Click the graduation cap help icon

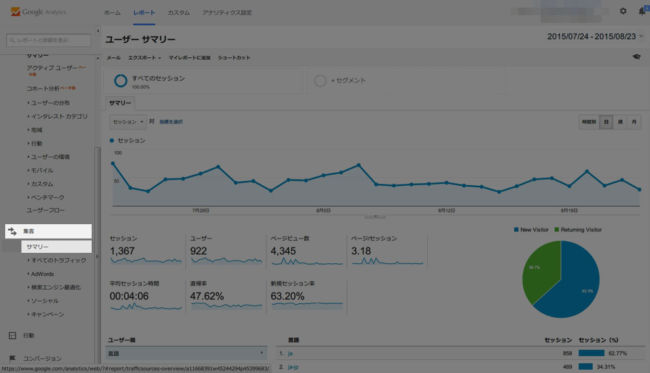[x=637, y=57]
